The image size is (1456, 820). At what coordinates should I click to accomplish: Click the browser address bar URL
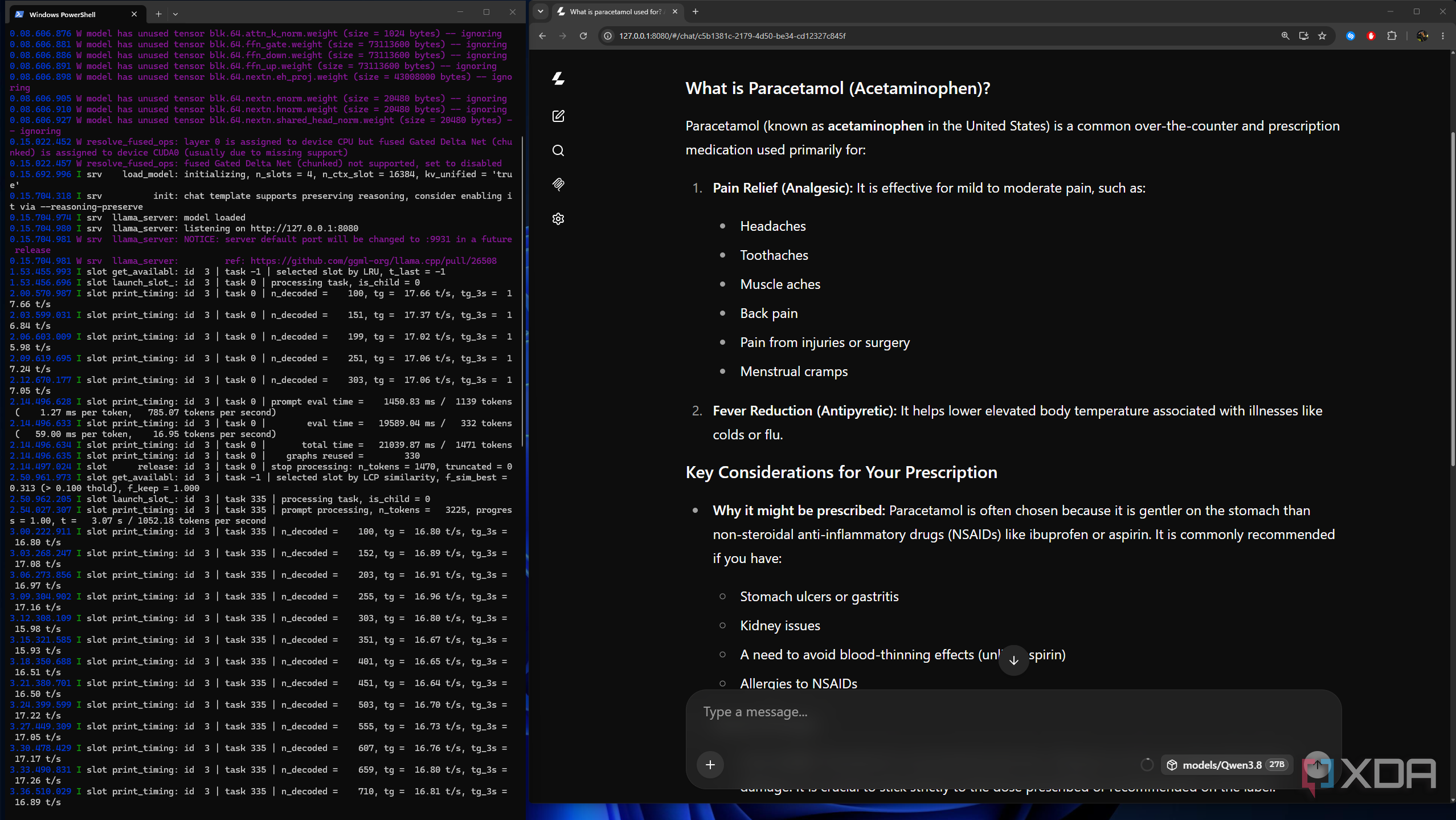(733, 36)
